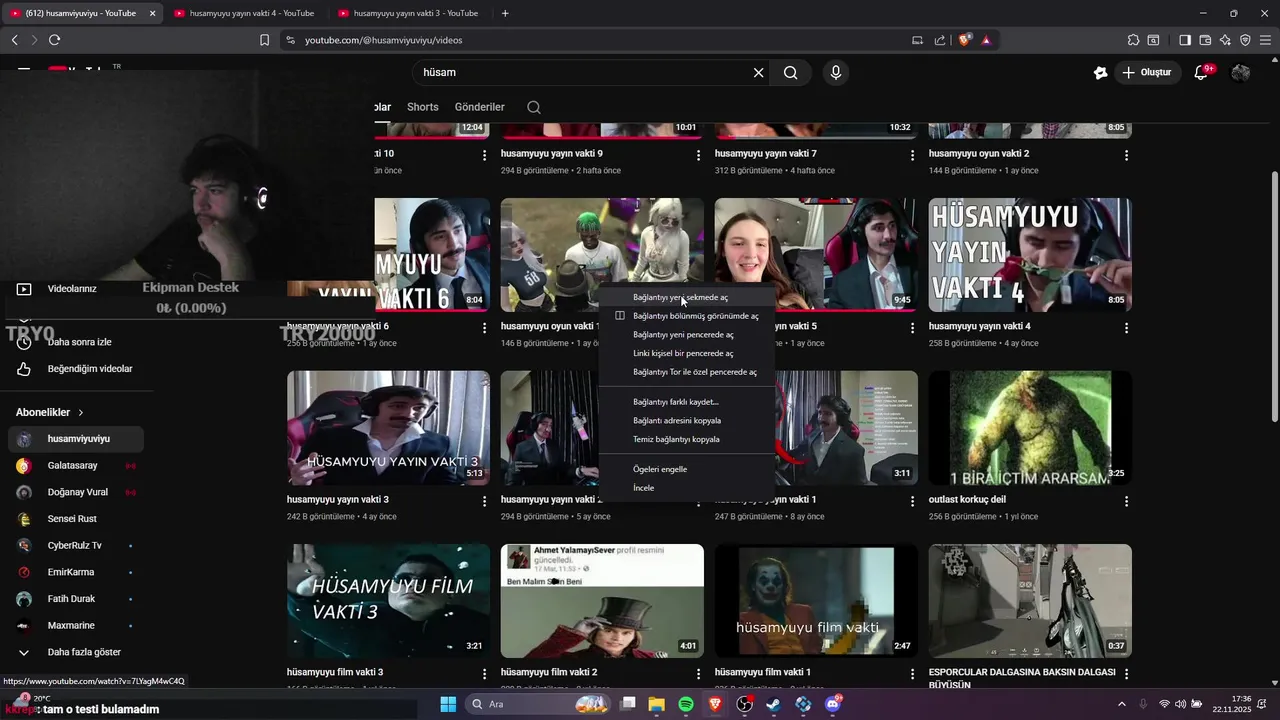This screenshot has height=720, width=1280.
Task: Open the browser hamburger menu
Action: point(1265,40)
